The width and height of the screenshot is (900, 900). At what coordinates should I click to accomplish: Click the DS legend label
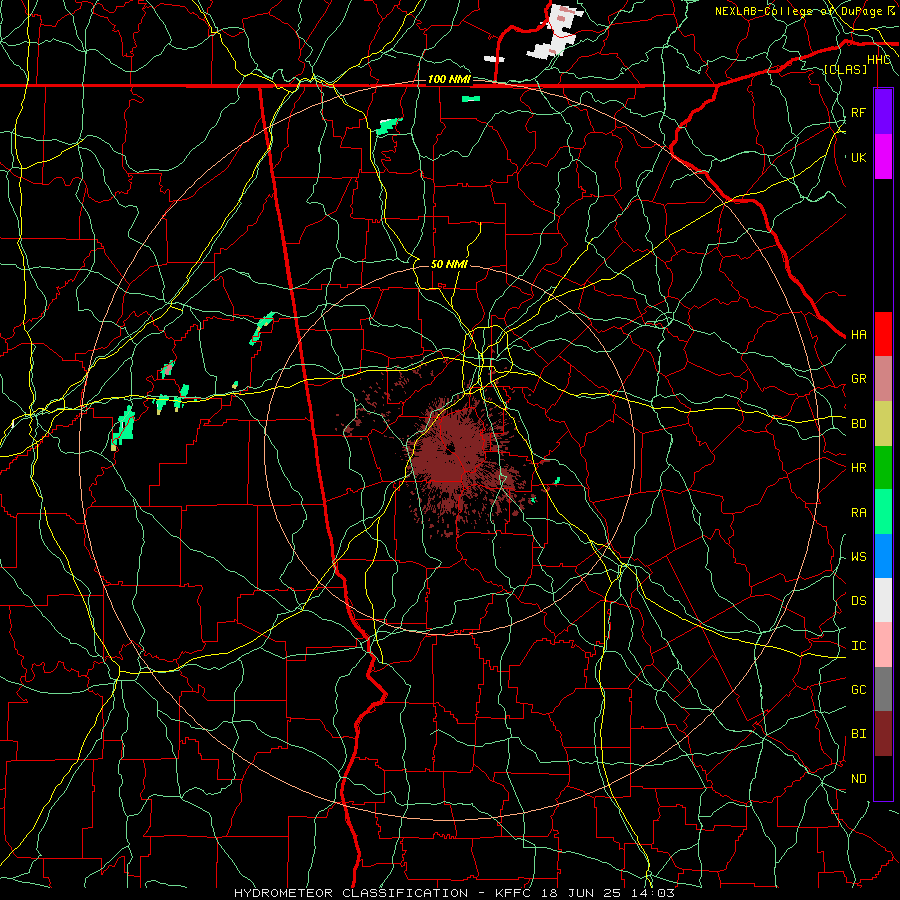858,601
